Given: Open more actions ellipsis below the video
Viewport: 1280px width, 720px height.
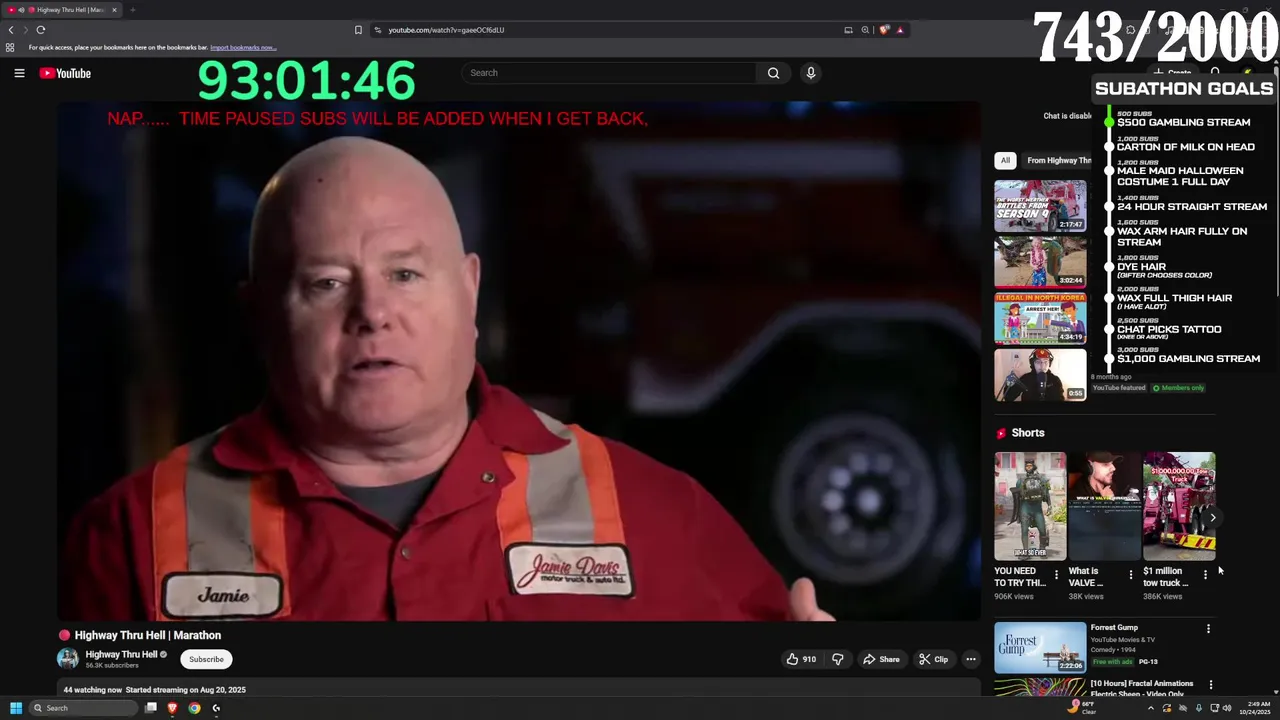Looking at the screenshot, I should click(x=971, y=659).
